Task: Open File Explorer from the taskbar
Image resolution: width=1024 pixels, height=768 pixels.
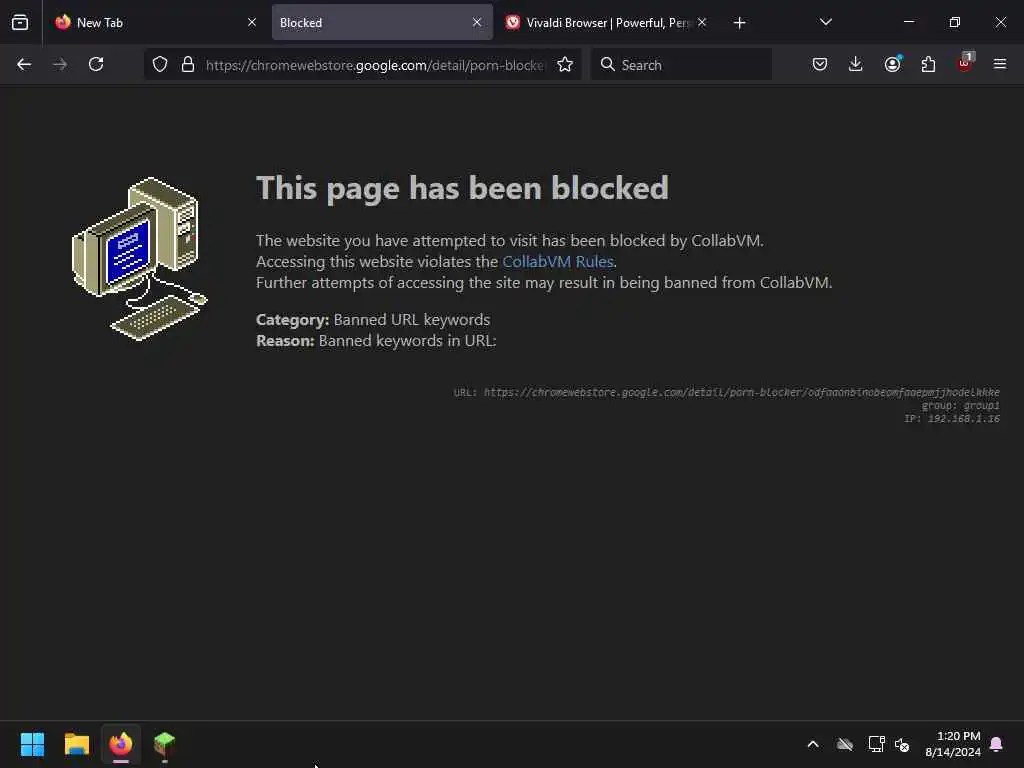Action: 76,744
